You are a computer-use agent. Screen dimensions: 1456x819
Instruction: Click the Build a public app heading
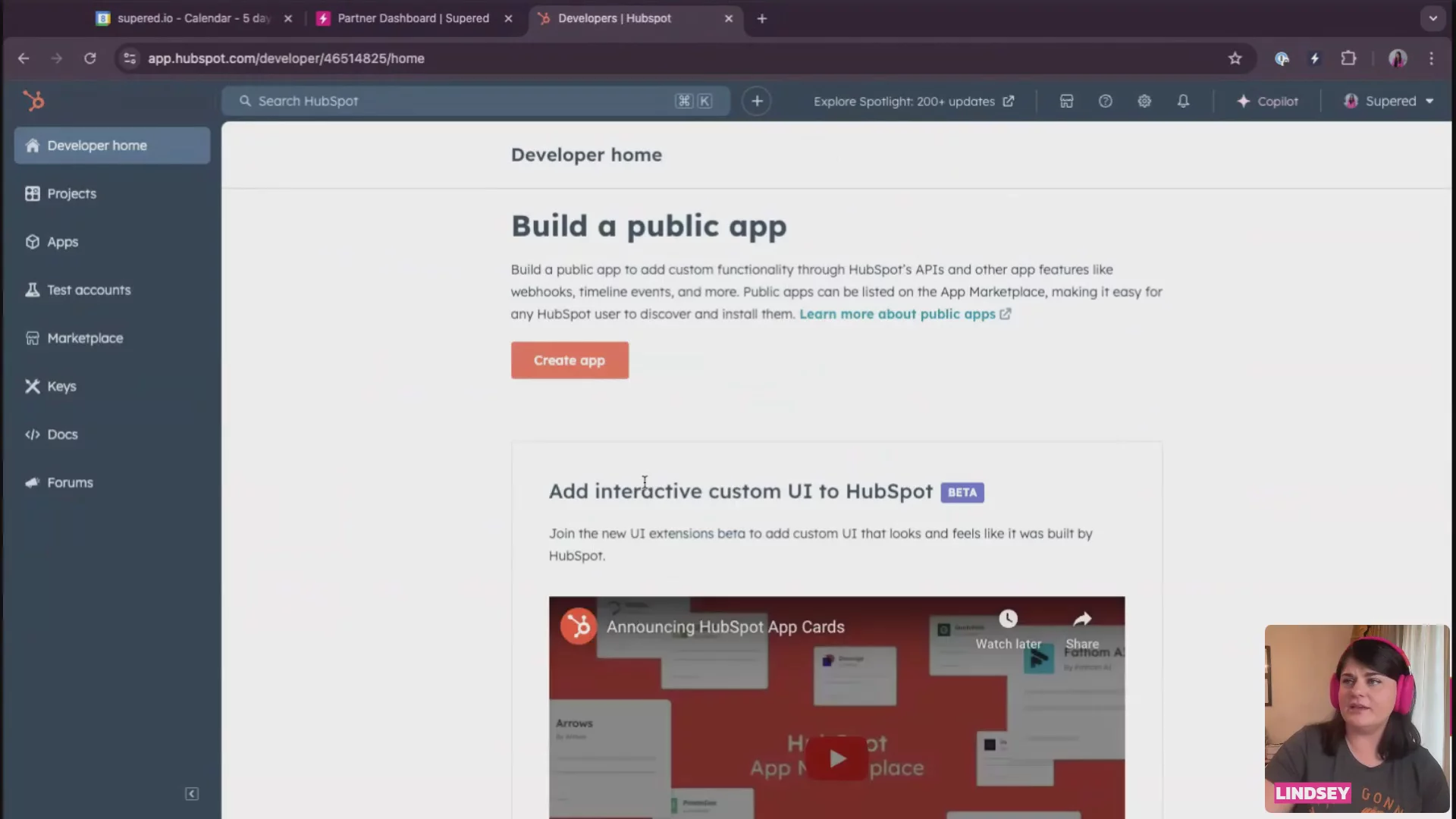coord(649,226)
